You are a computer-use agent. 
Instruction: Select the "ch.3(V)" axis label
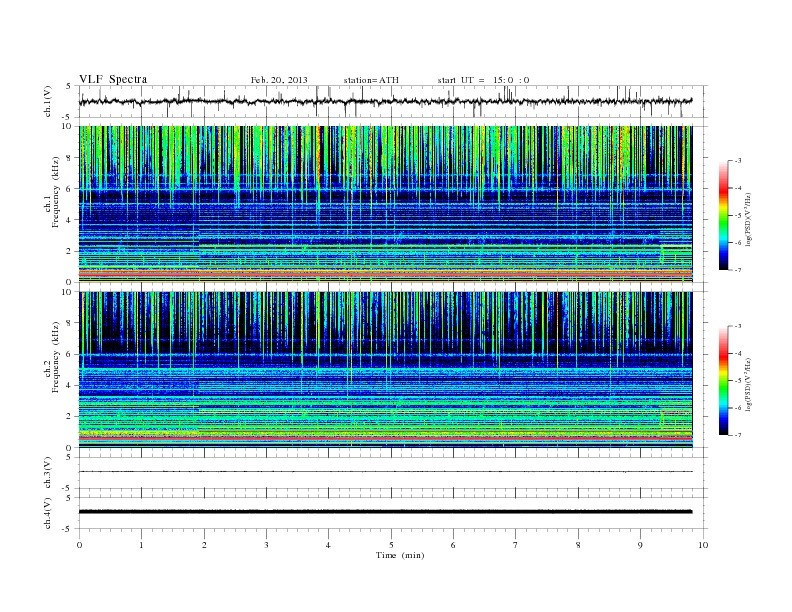(x=47, y=472)
